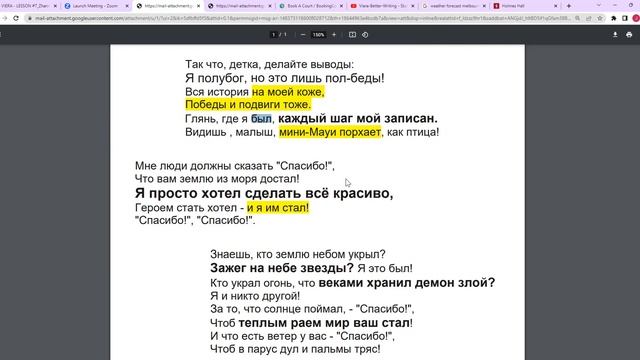Open the share this page icon
Viewport: 640px width, 360px height.
click(589, 18)
